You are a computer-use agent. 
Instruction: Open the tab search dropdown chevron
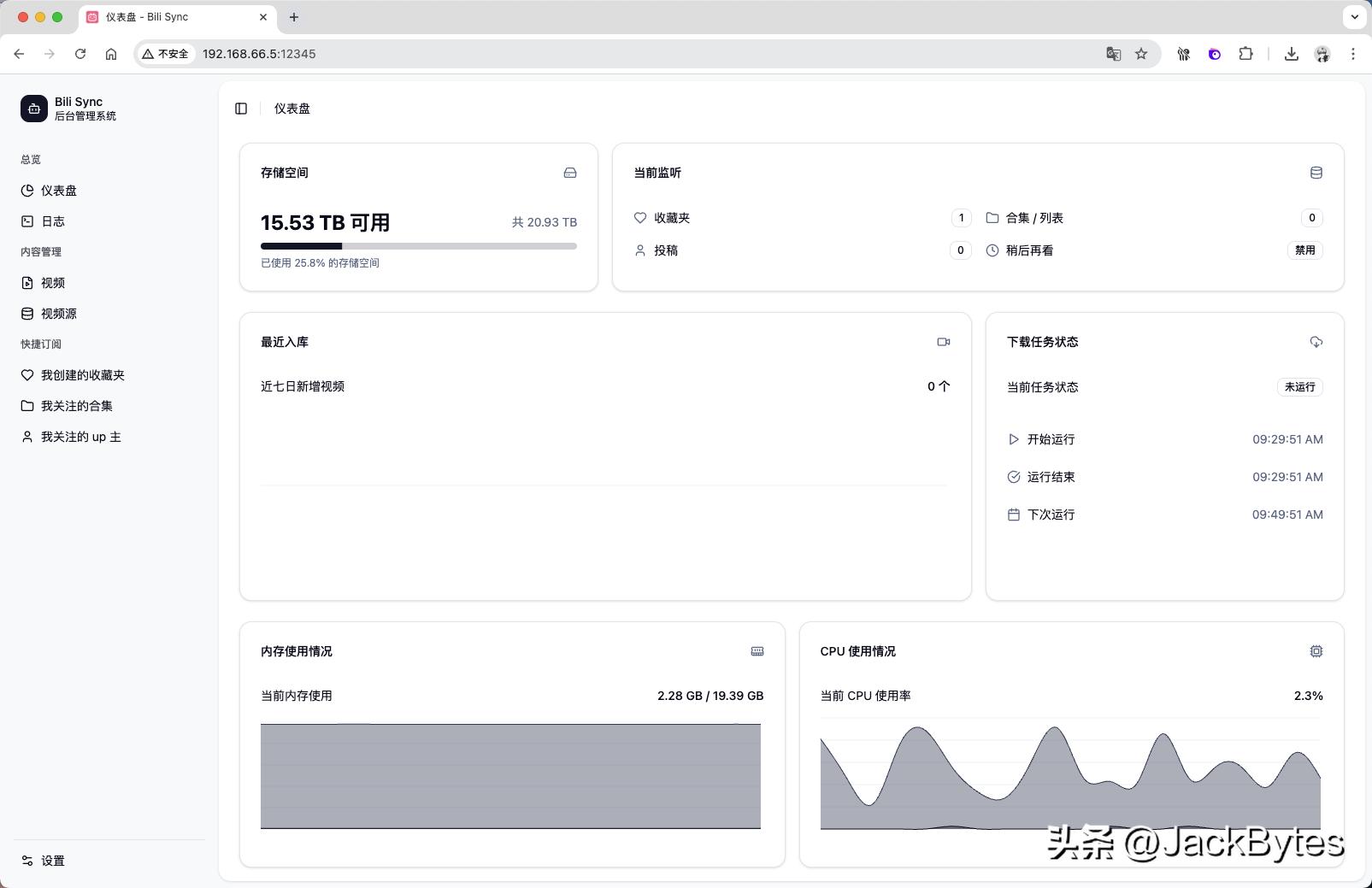coord(1354,17)
